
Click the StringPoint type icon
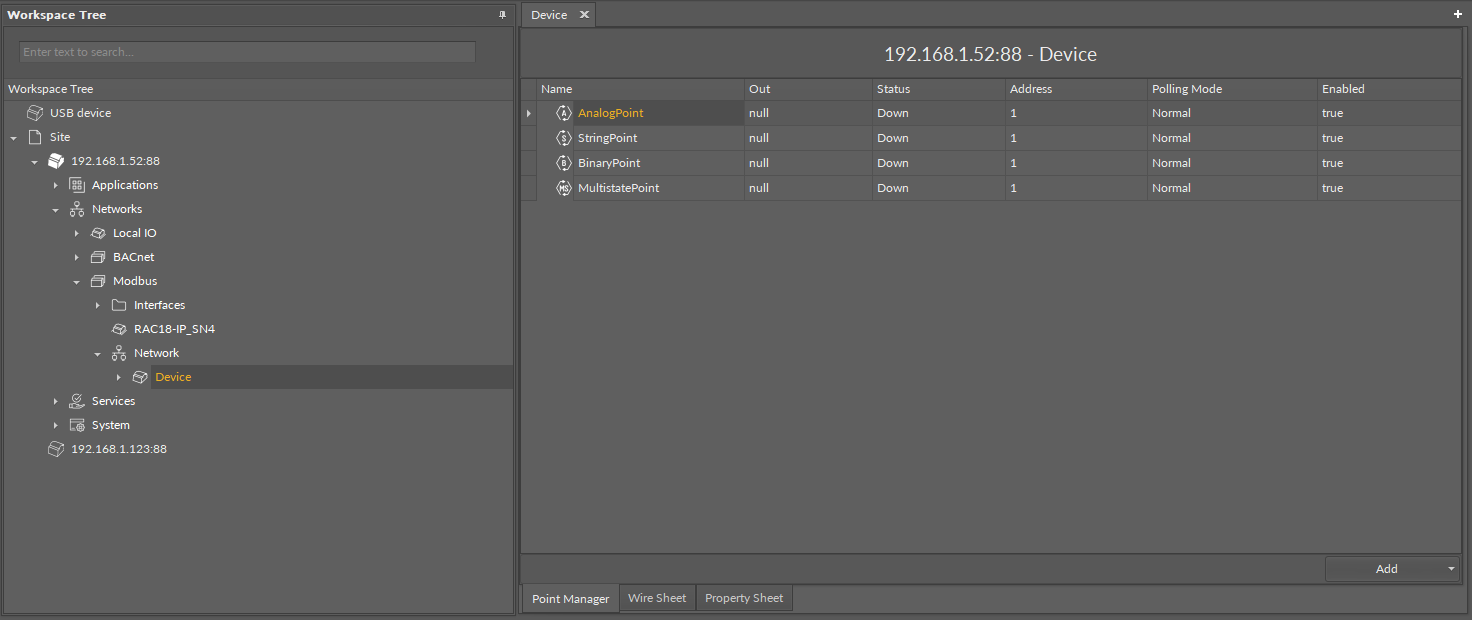point(563,138)
